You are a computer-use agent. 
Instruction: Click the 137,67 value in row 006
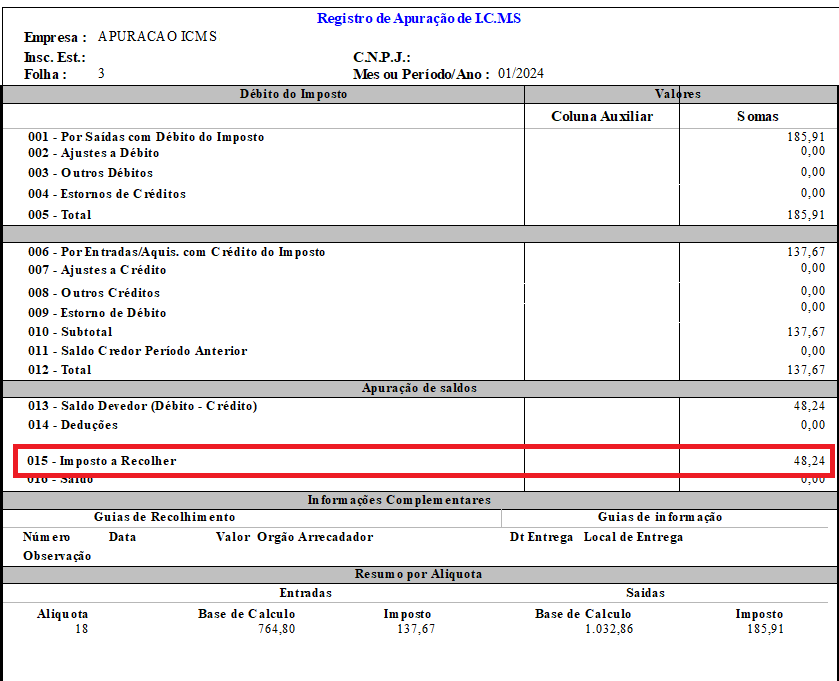[x=806, y=251]
